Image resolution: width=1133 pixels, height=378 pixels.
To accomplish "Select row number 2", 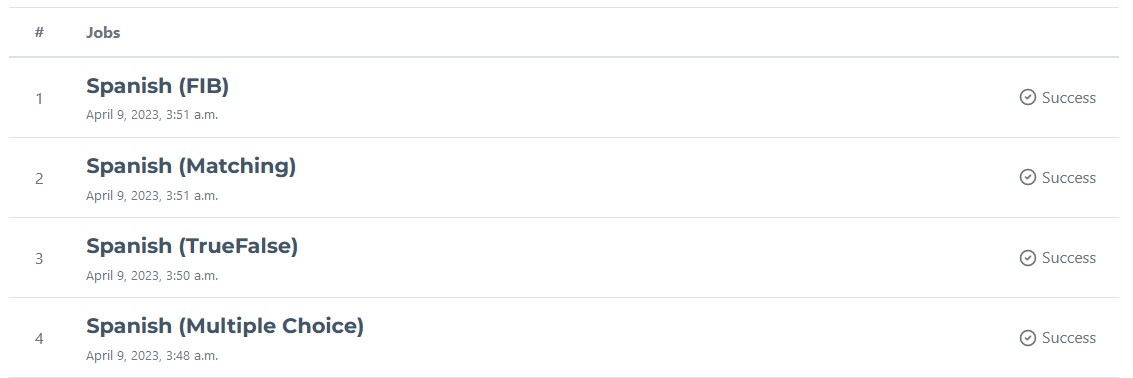I will click(39, 179).
